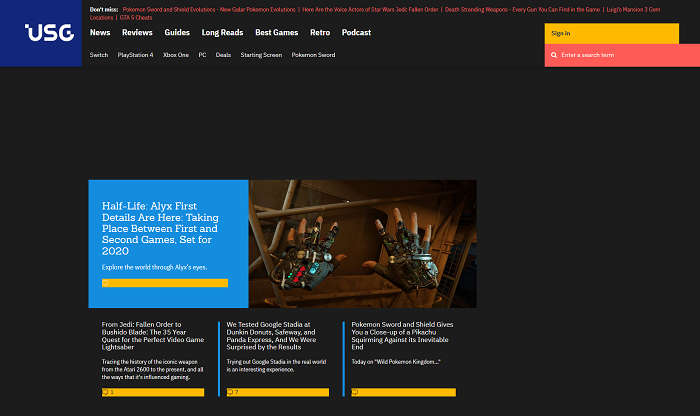Open the 'Pokemon Sword and Shield Gives You' headline
The width and height of the screenshot is (700, 416).
(402, 336)
